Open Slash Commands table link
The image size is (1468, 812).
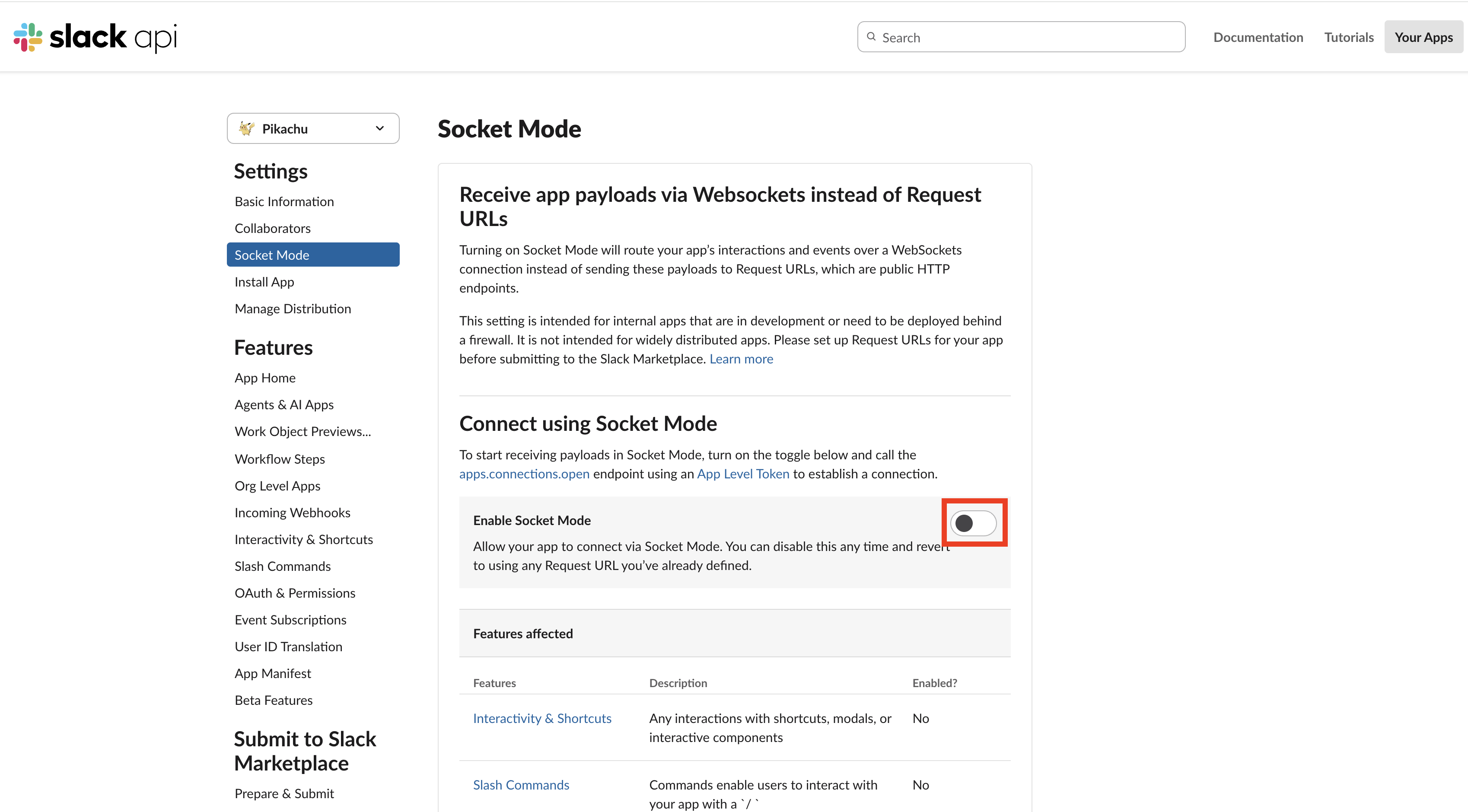click(x=521, y=785)
